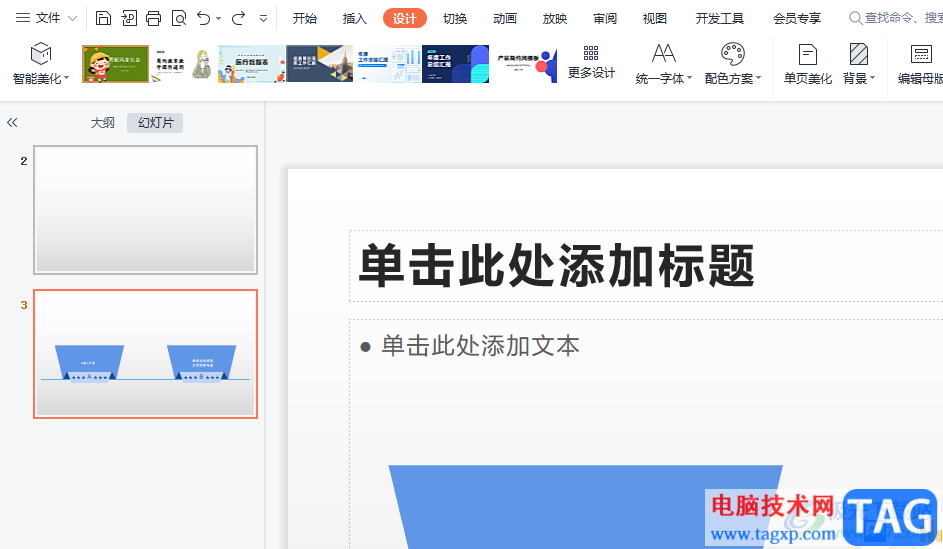The height and width of the screenshot is (549, 943).
Task: Apply the navy blue work summary template
Action: tap(455, 64)
